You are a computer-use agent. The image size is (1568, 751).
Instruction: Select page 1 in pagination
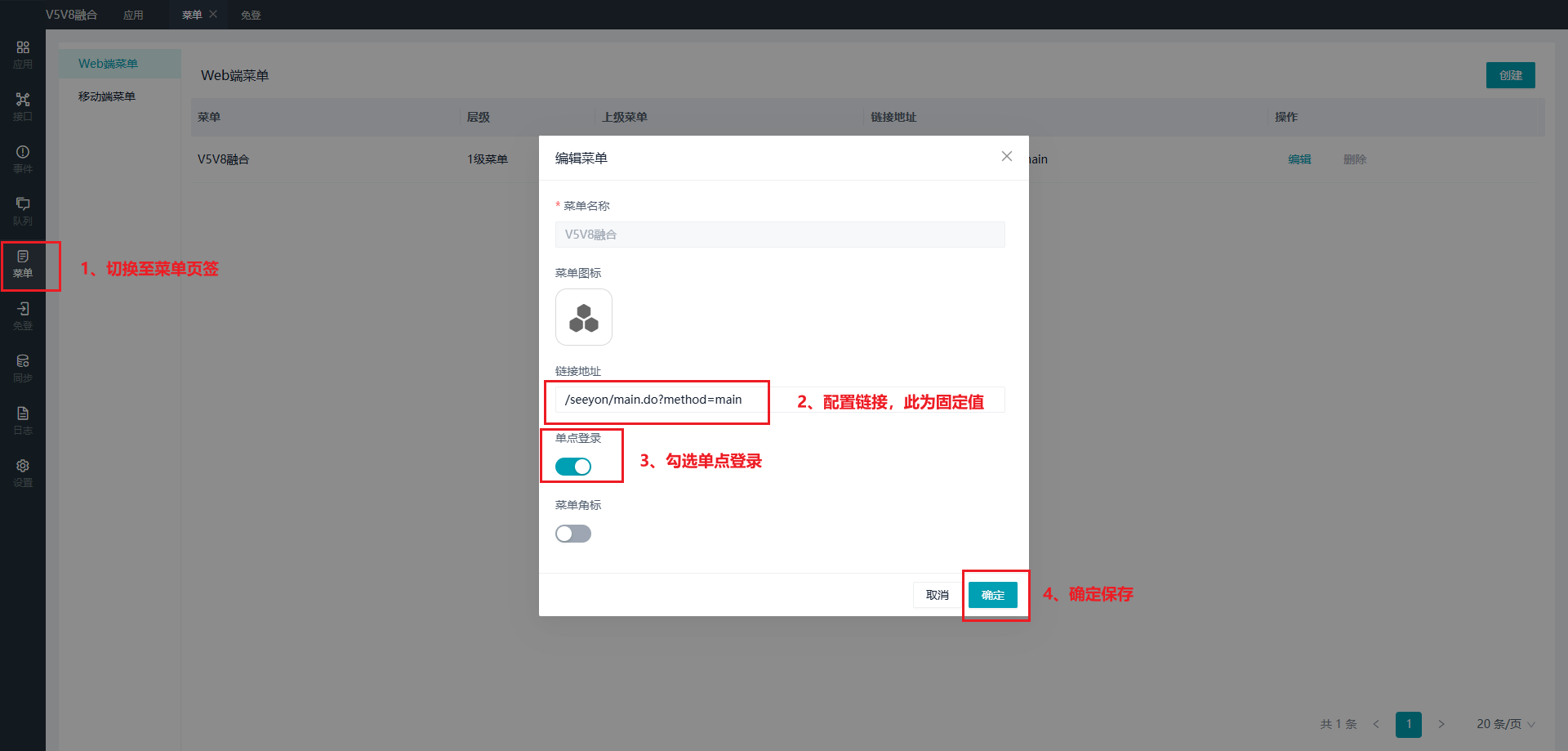1409,724
